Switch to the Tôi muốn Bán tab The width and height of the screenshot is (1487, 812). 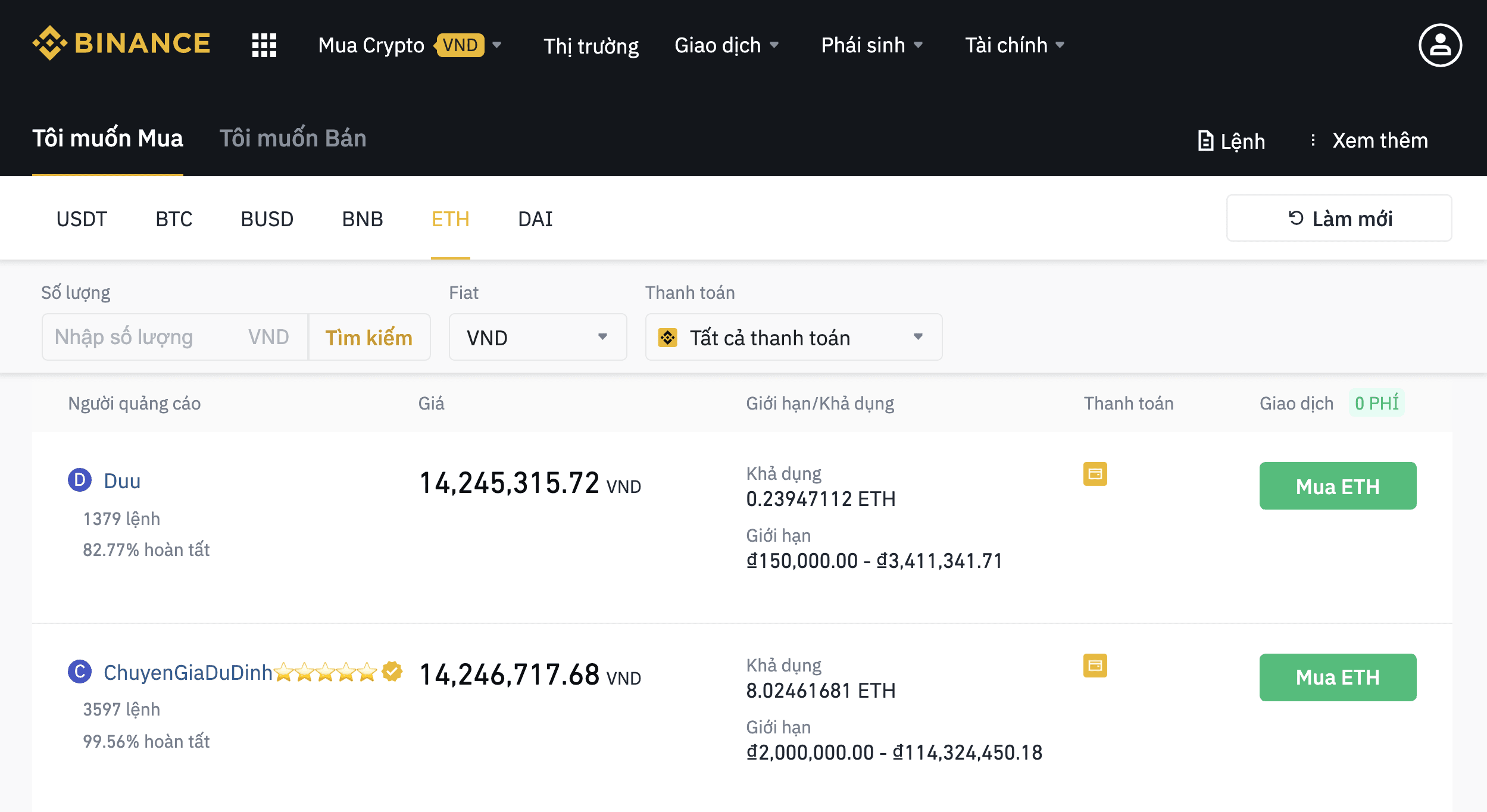click(292, 139)
